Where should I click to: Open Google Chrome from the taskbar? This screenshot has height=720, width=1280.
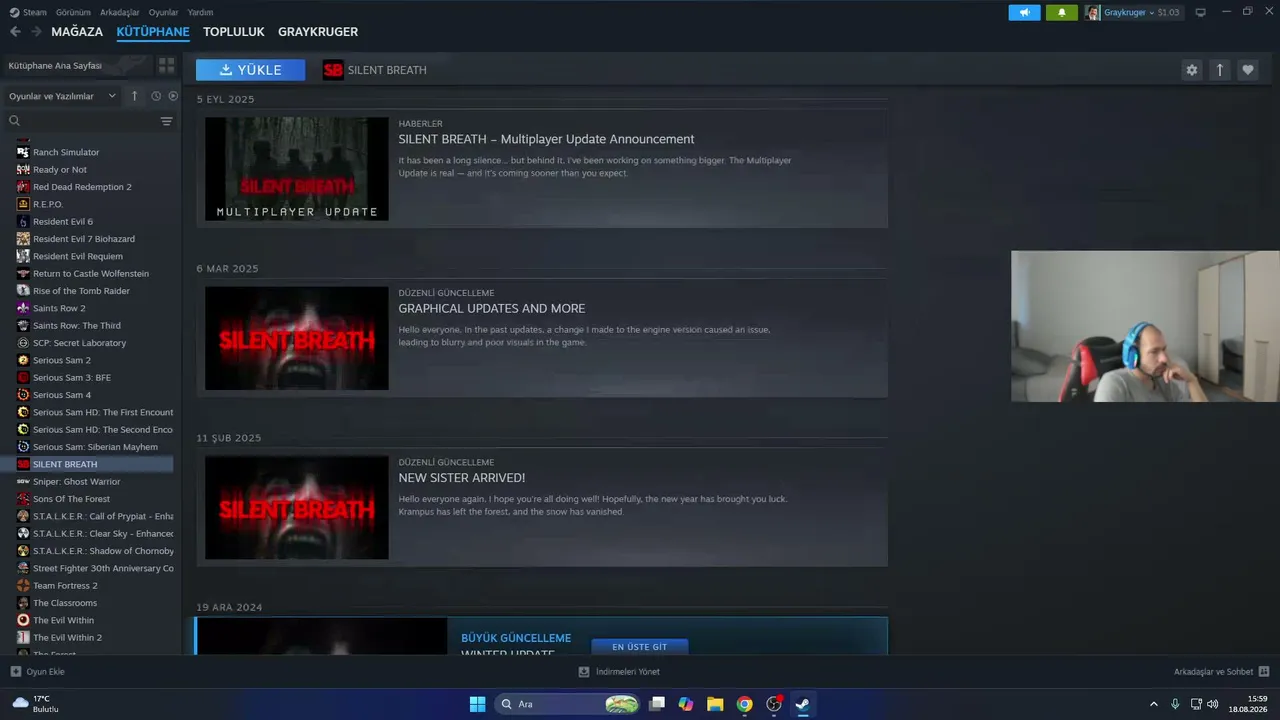(x=744, y=704)
